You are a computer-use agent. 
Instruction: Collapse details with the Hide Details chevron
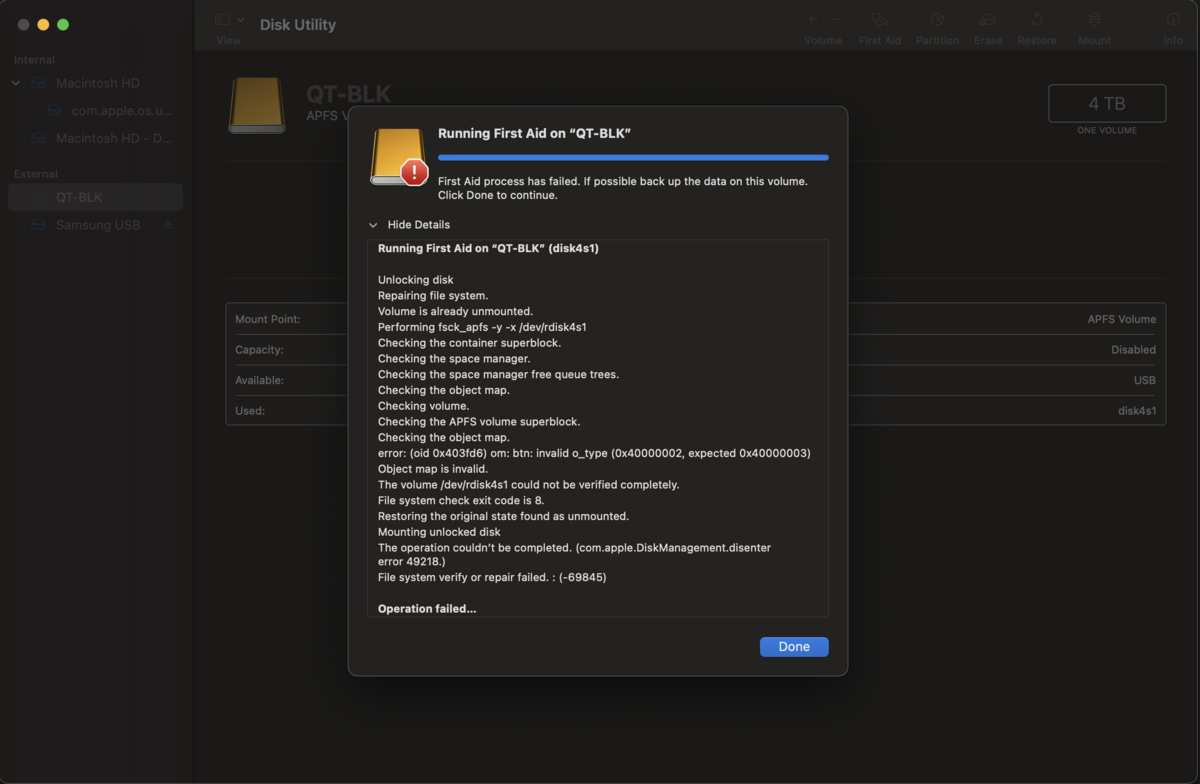pyautogui.click(x=373, y=225)
